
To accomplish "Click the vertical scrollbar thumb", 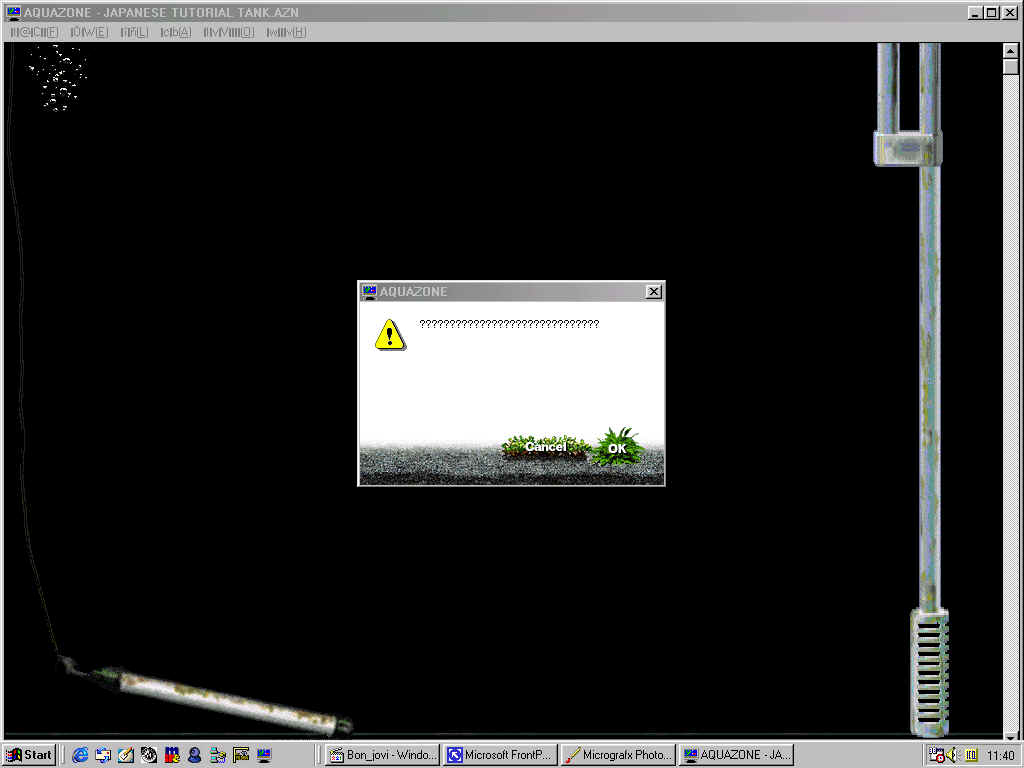I will coord(1010,67).
